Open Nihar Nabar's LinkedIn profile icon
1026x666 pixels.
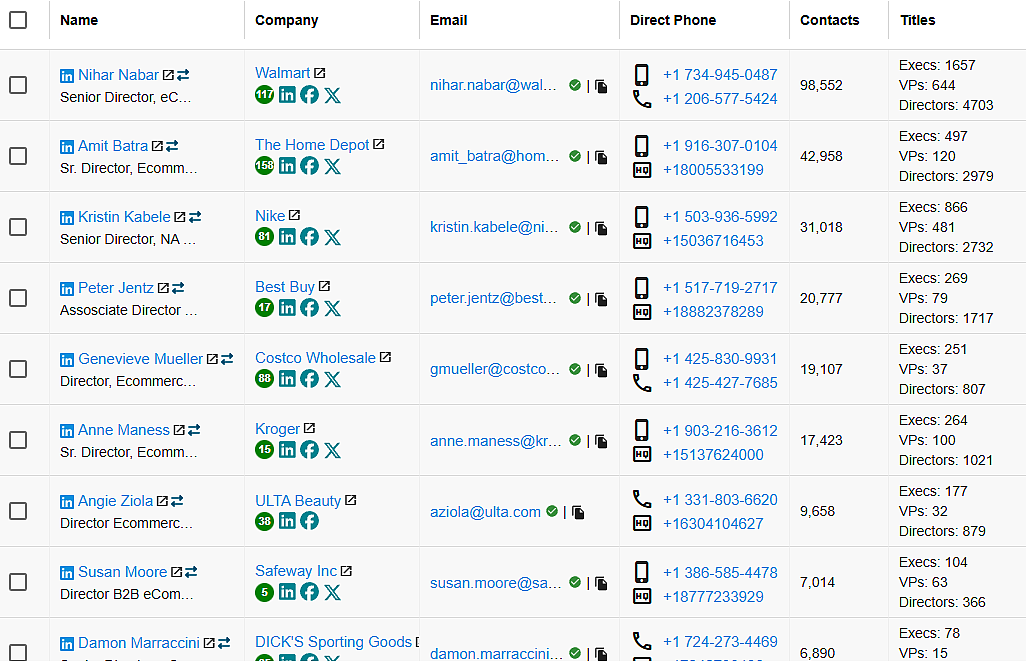pyautogui.click(x=67, y=76)
